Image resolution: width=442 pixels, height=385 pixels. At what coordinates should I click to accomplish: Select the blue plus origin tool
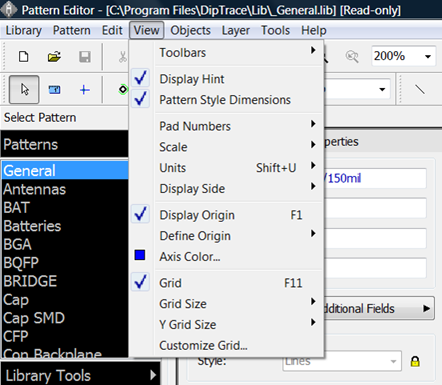tap(85, 90)
